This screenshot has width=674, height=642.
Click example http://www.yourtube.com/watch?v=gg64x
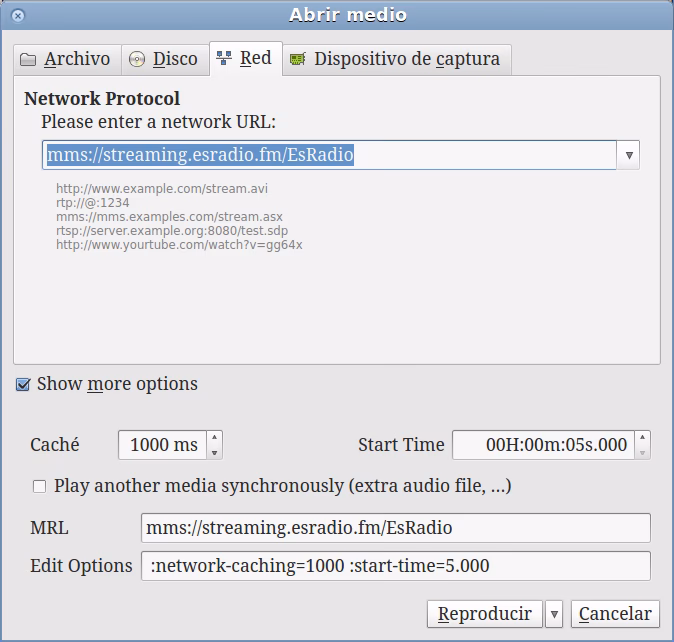tap(179, 245)
